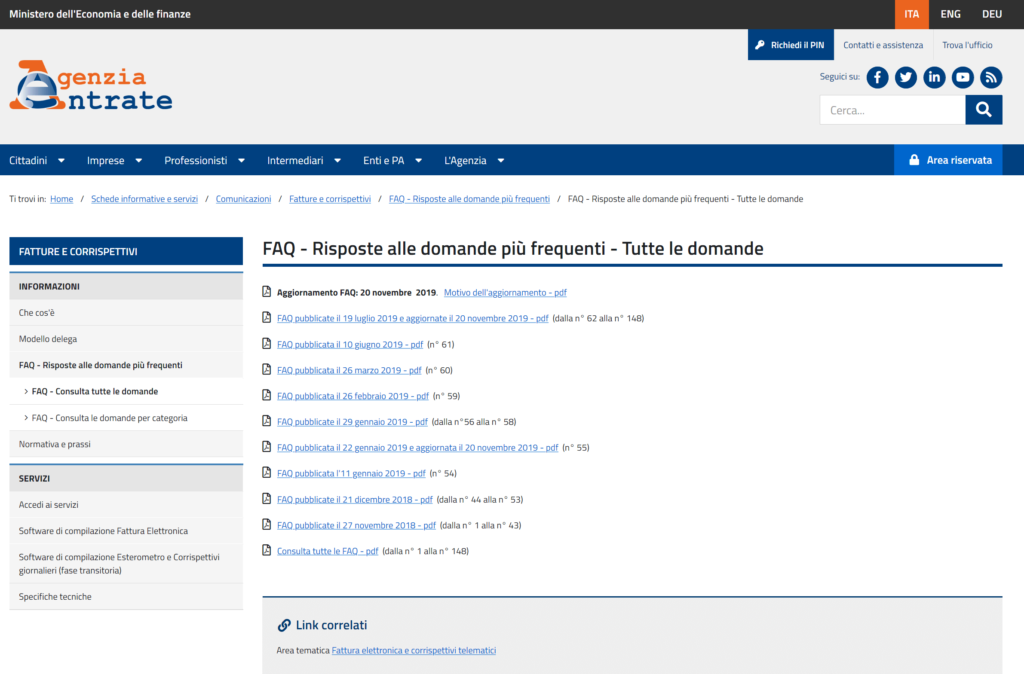The height and width of the screenshot is (674, 1024).
Task: Open Motivo dell'aggiornamento - pdf link
Action: point(505,293)
